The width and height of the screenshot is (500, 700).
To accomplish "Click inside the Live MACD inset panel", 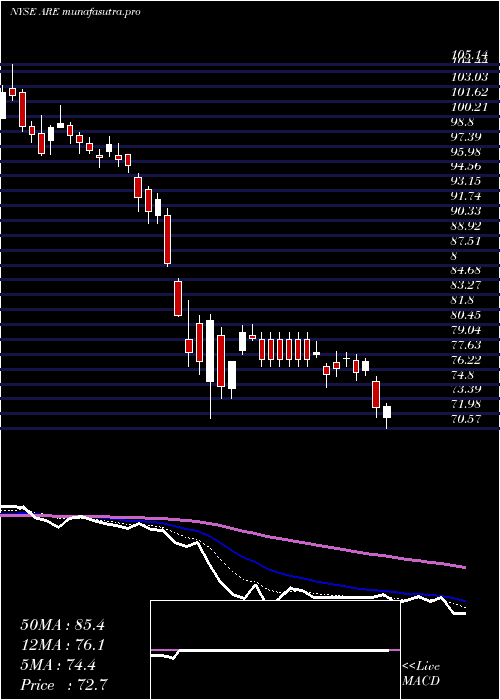I will pos(275,650).
